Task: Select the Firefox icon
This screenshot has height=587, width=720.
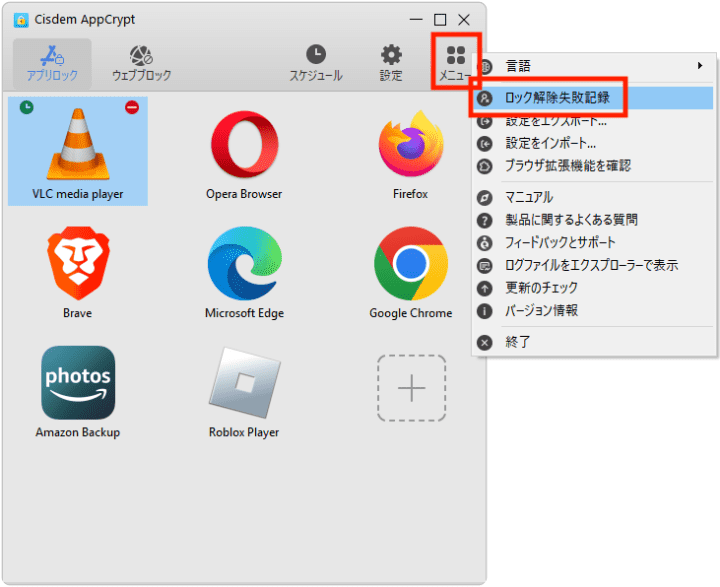Action: click(411, 144)
